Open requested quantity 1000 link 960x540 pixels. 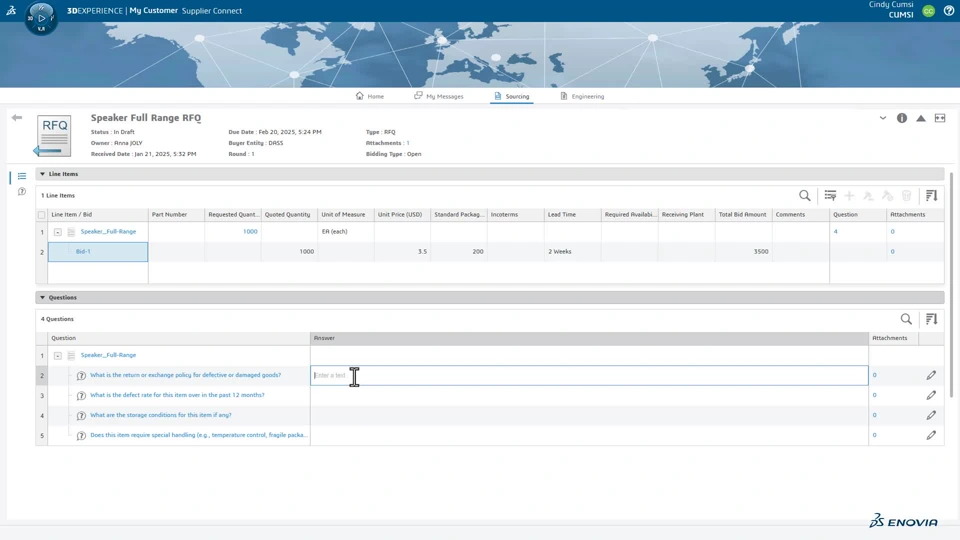pos(250,231)
